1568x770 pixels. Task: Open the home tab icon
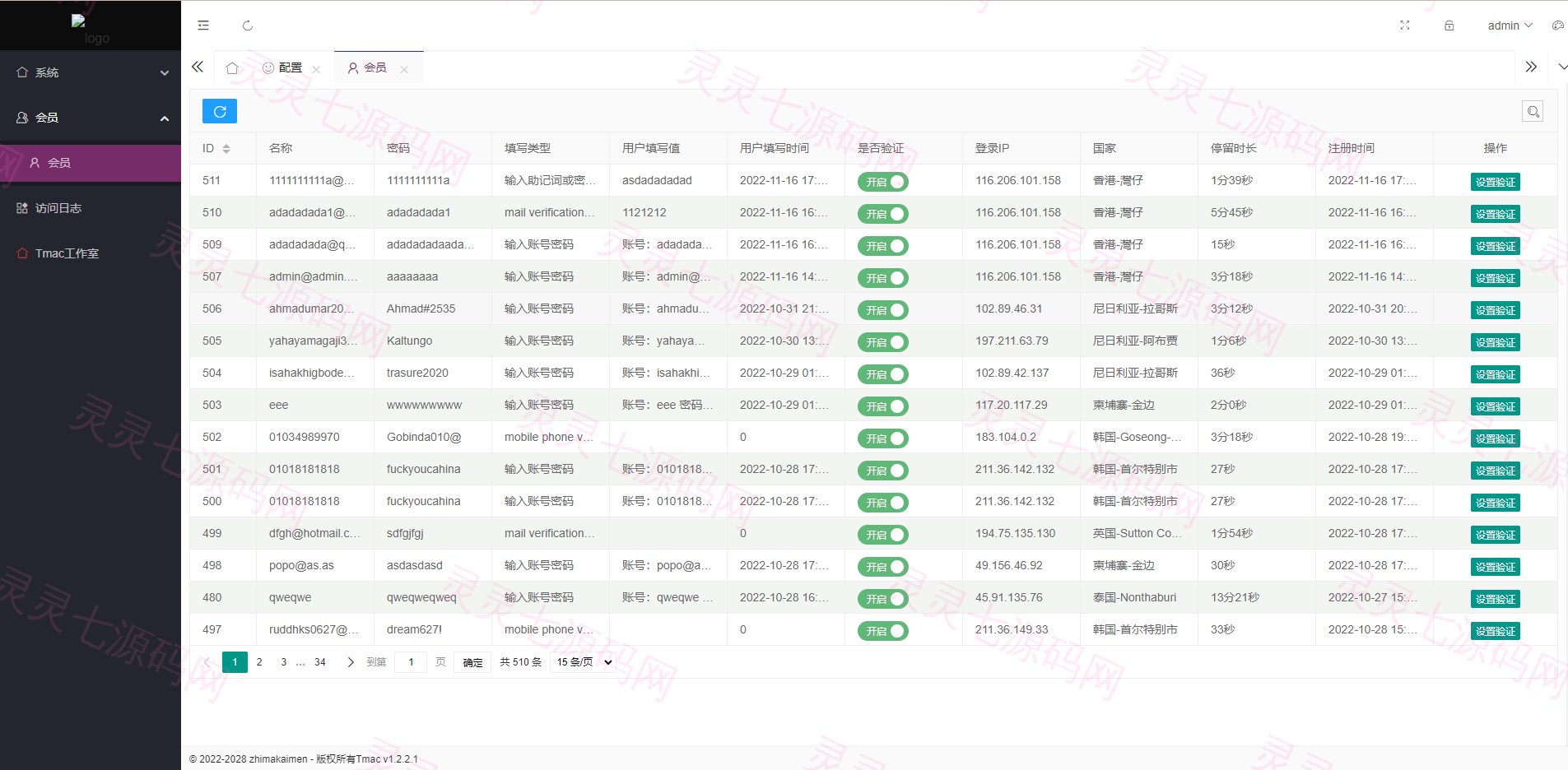[232, 67]
